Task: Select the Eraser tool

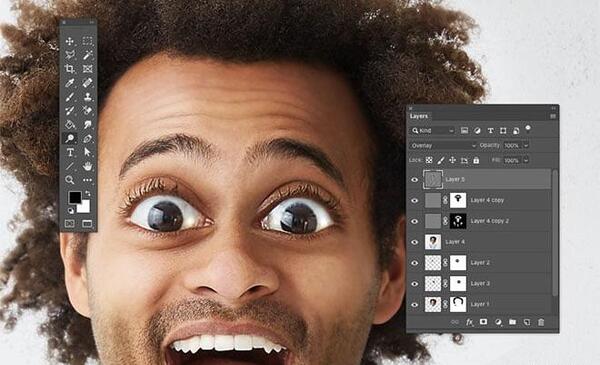Action: 87,111
